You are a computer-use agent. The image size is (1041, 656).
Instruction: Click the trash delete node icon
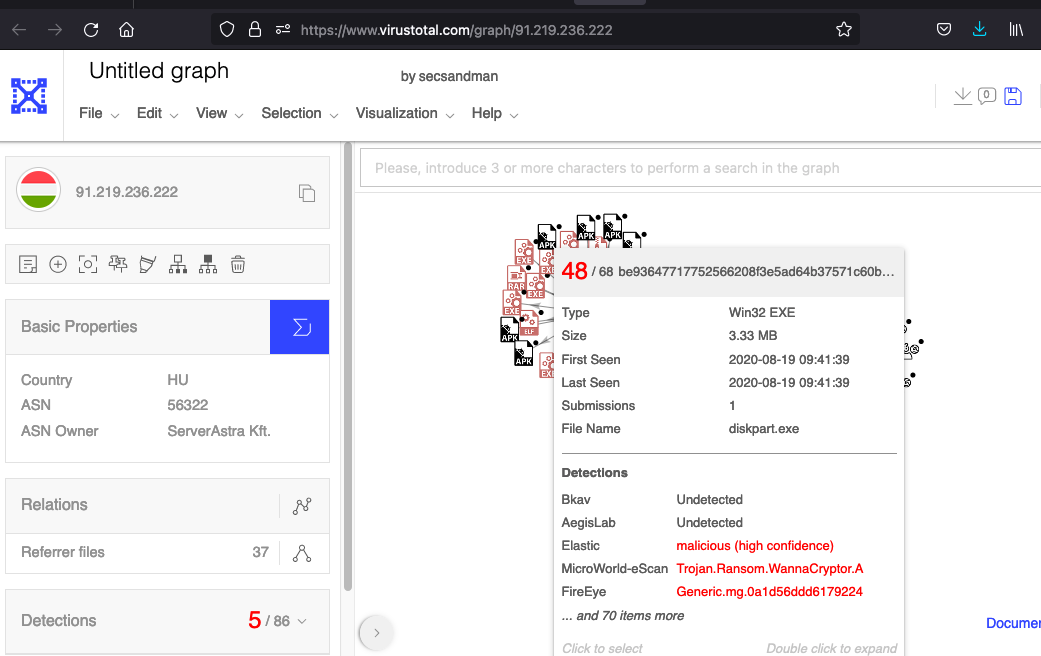238,264
